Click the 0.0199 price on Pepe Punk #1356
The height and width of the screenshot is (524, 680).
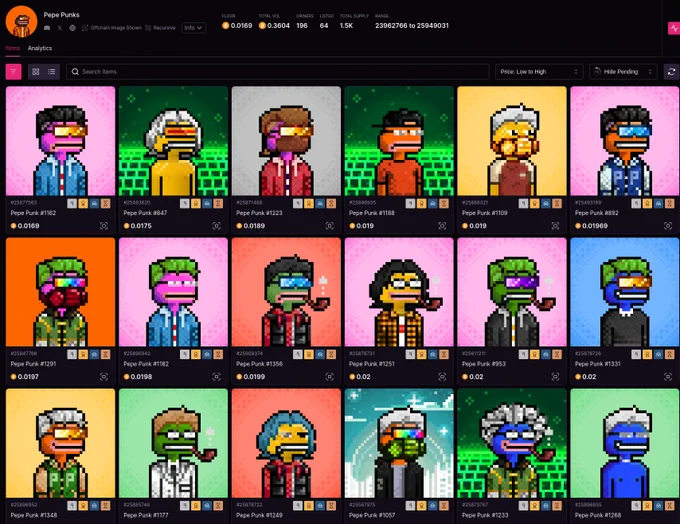click(254, 377)
